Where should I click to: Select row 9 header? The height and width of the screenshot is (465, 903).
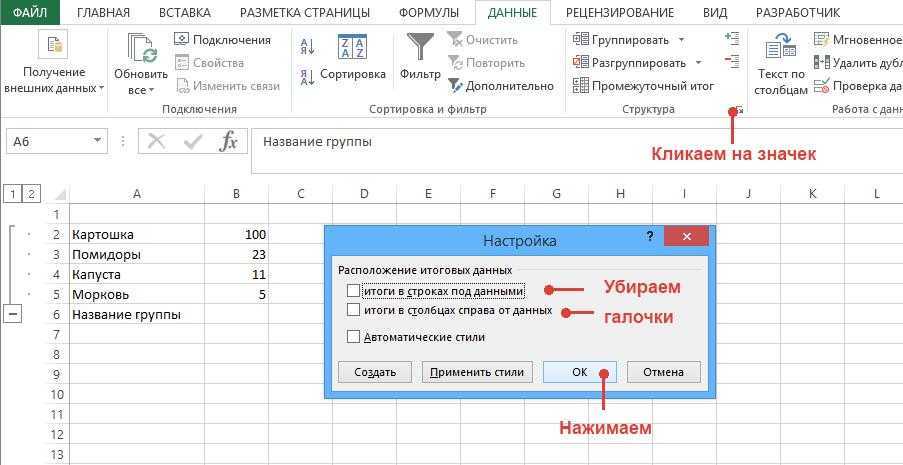pyautogui.click(x=57, y=375)
